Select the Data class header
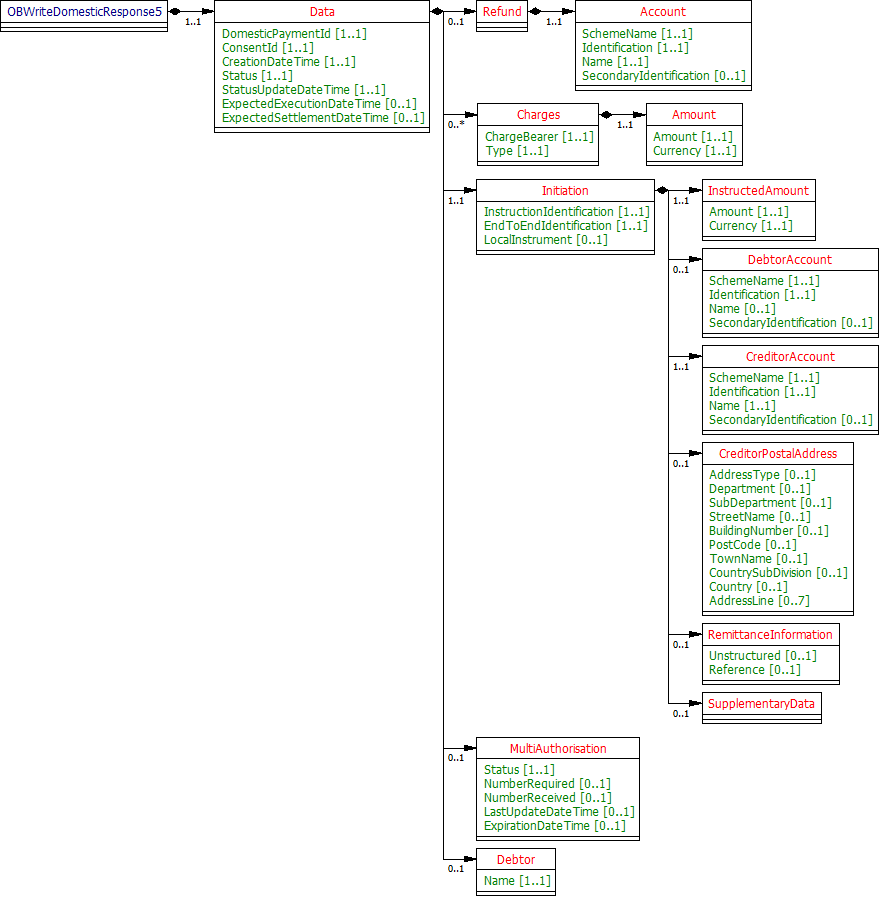 pyautogui.click(x=322, y=11)
